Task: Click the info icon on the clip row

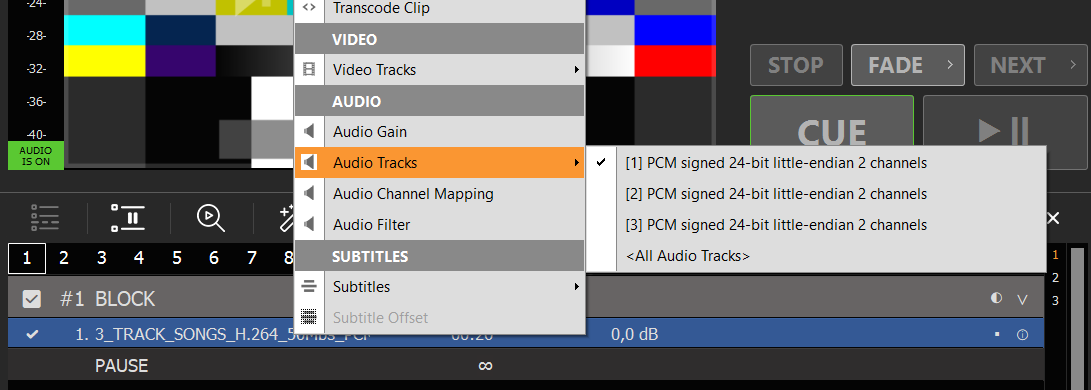Action: tap(1022, 334)
